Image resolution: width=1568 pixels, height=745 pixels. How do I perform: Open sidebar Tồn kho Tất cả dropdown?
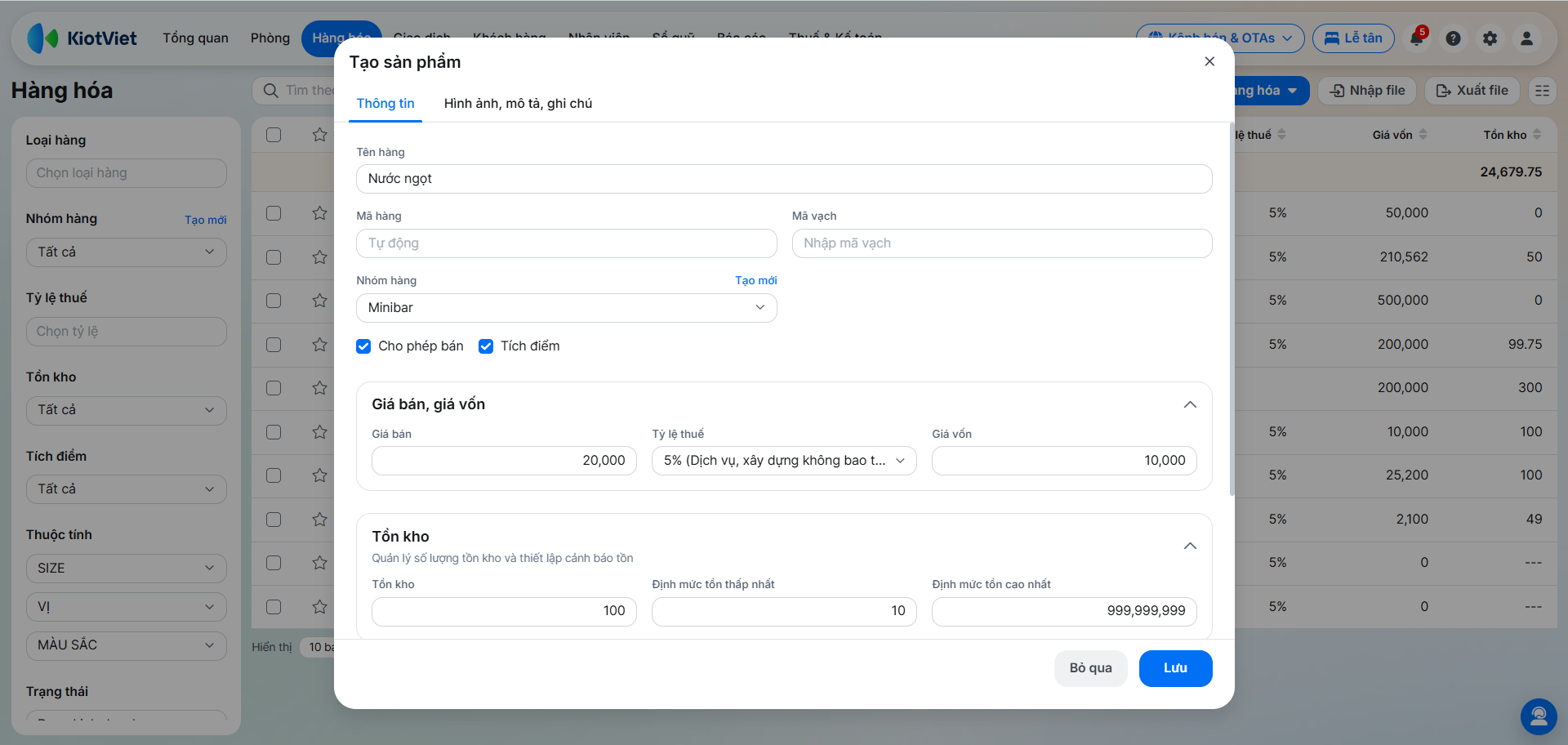(x=127, y=410)
